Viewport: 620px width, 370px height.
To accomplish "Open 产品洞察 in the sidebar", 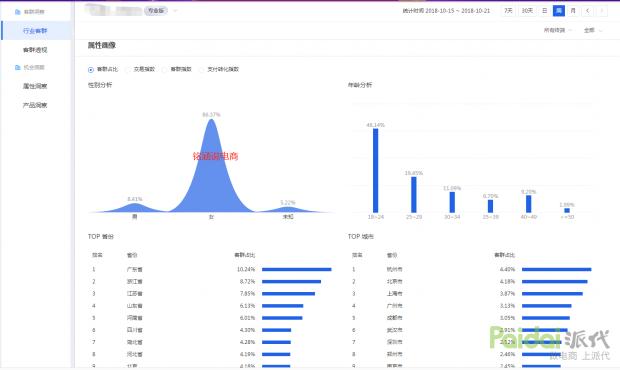I will point(35,105).
